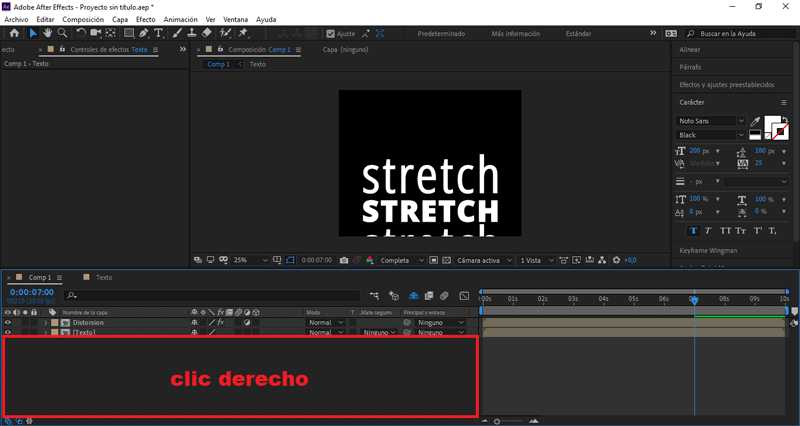The height and width of the screenshot is (426, 800).
Task: Open the Noto Sans font dropdown
Action: click(741, 121)
